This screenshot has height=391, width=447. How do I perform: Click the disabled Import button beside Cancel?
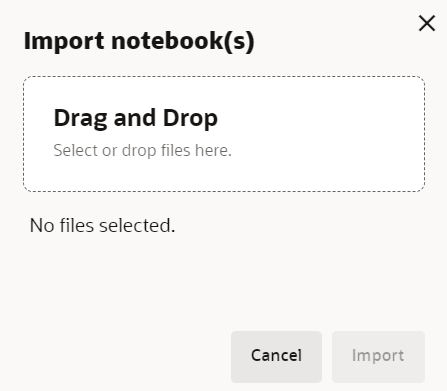pos(378,357)
